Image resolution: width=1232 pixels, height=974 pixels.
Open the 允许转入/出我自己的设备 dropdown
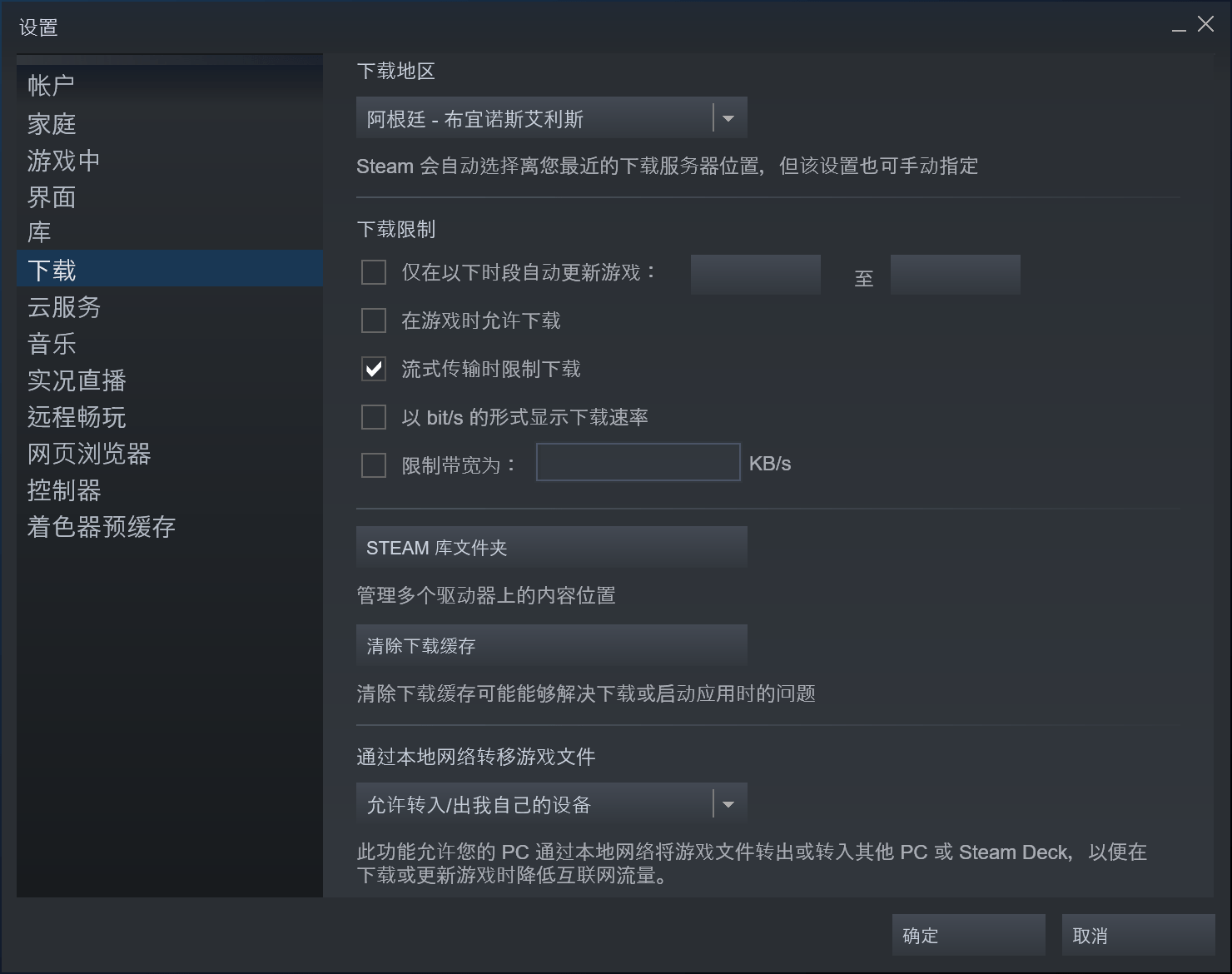tap(551, 803)
